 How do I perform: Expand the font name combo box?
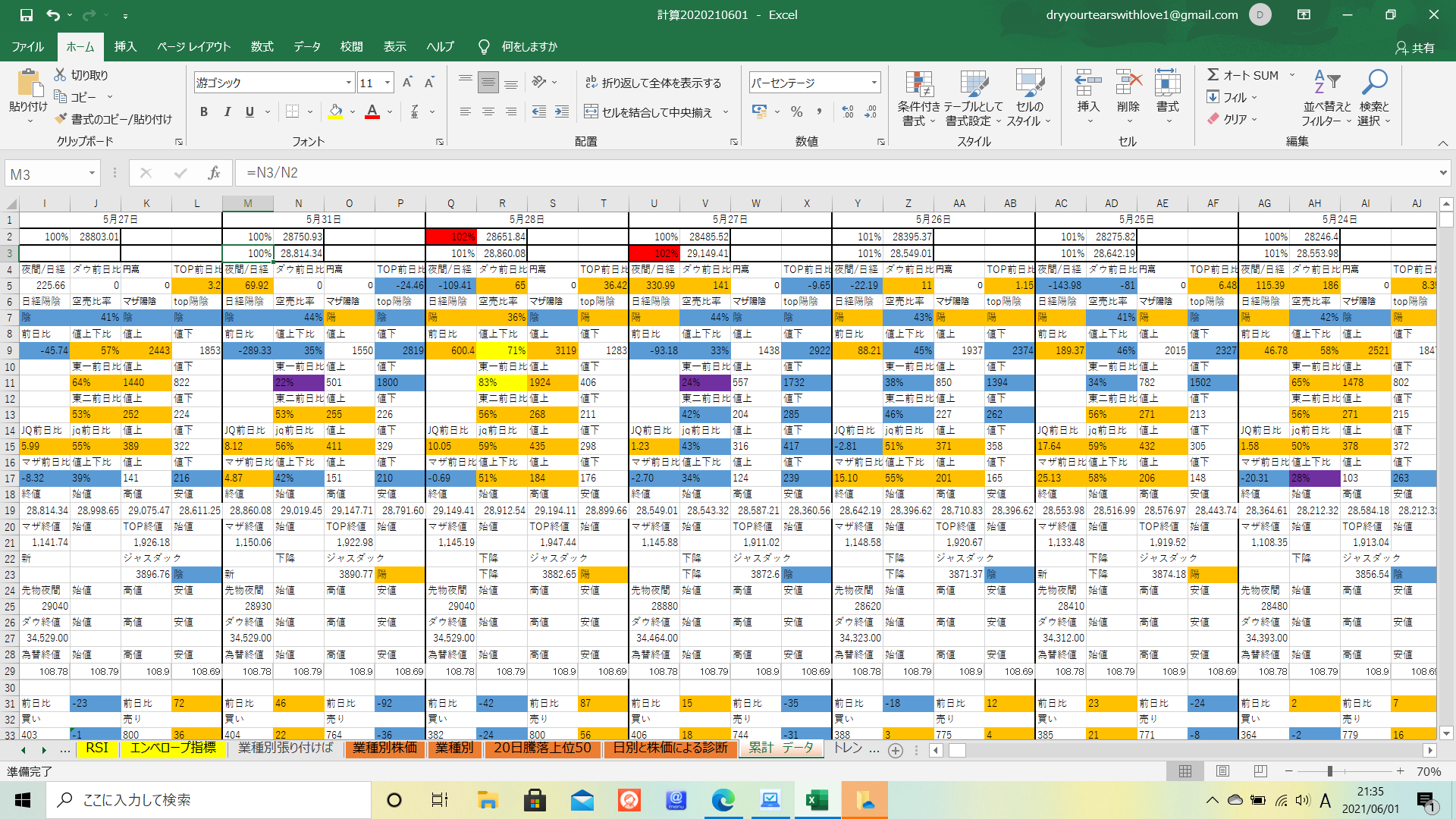(x=349, y=83)
